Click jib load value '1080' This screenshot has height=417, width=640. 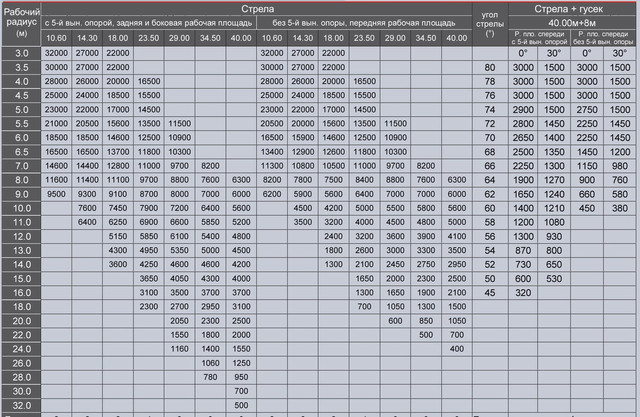554,222
